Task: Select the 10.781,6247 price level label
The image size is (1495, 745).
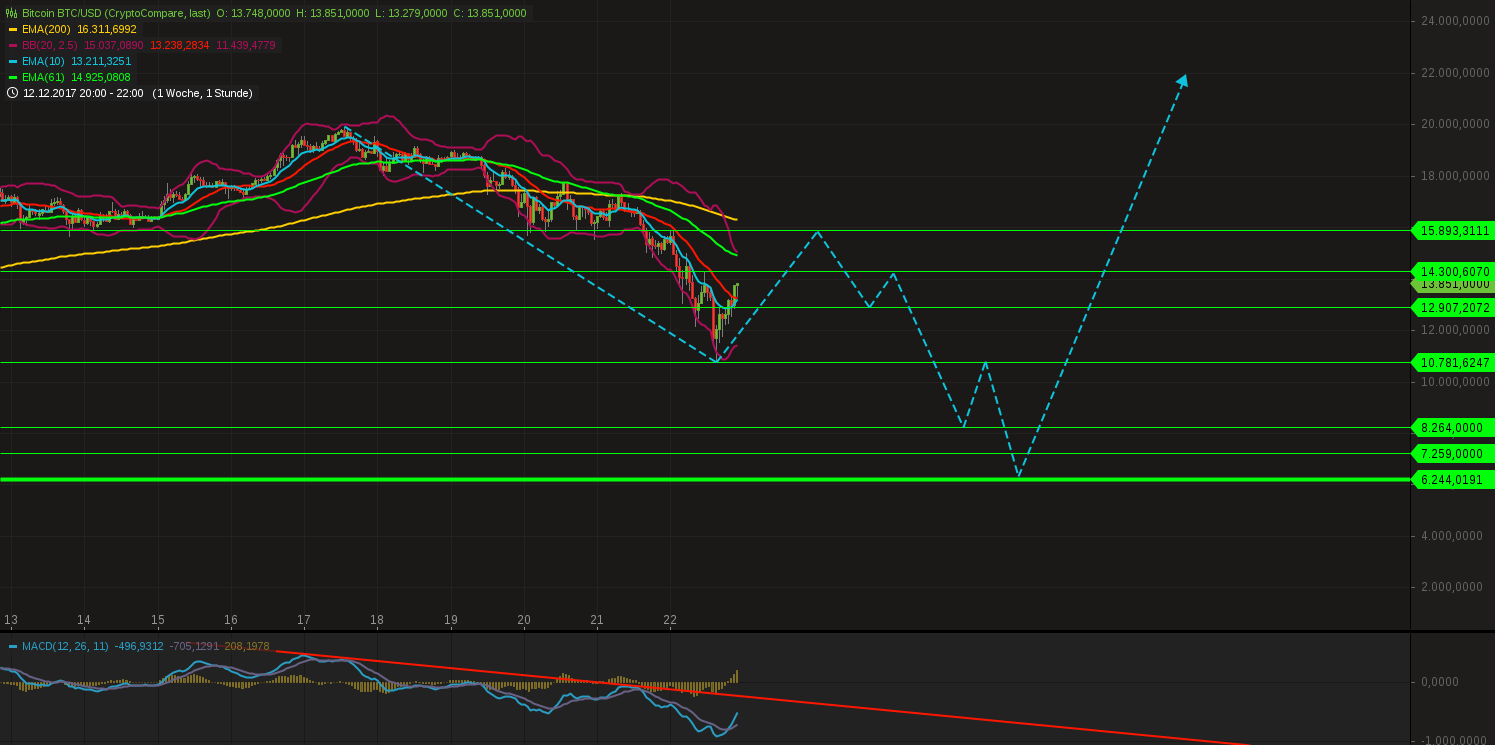Action: (x=1453, y=362)
